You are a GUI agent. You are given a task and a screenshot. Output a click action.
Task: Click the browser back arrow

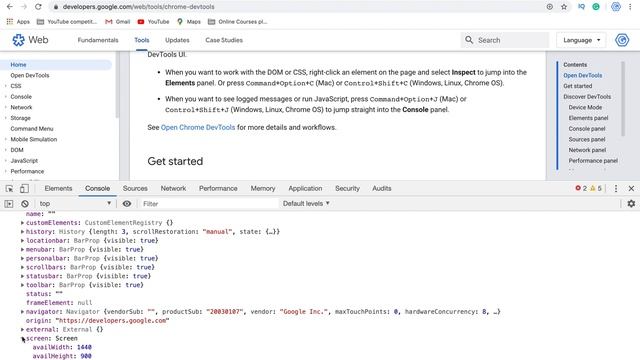point(9,7)
